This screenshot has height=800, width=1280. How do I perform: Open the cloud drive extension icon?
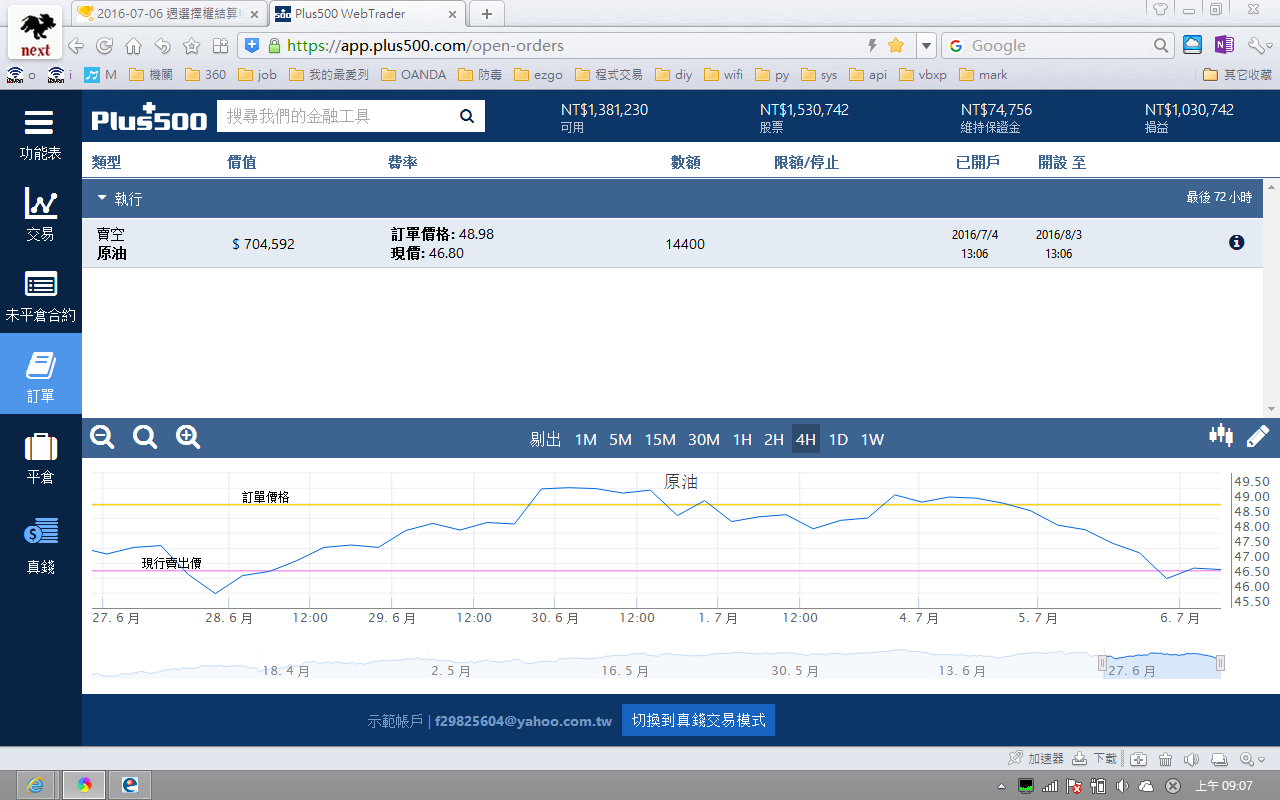click(1192, 45)
